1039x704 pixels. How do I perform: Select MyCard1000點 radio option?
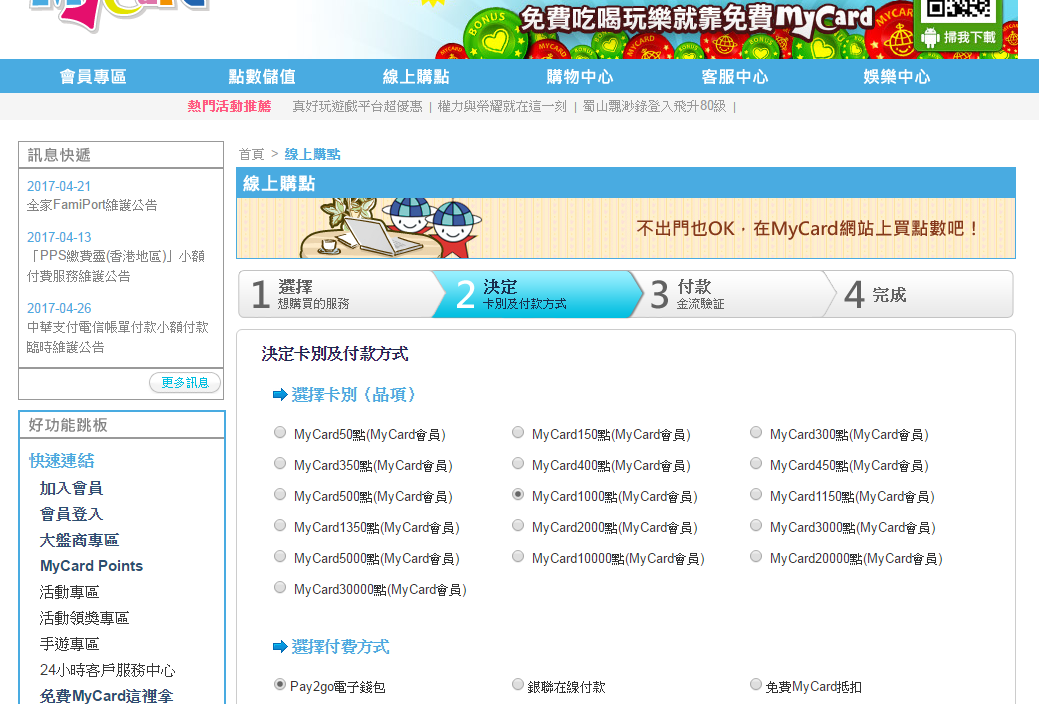pyautogui.click(x=518, y=495)
